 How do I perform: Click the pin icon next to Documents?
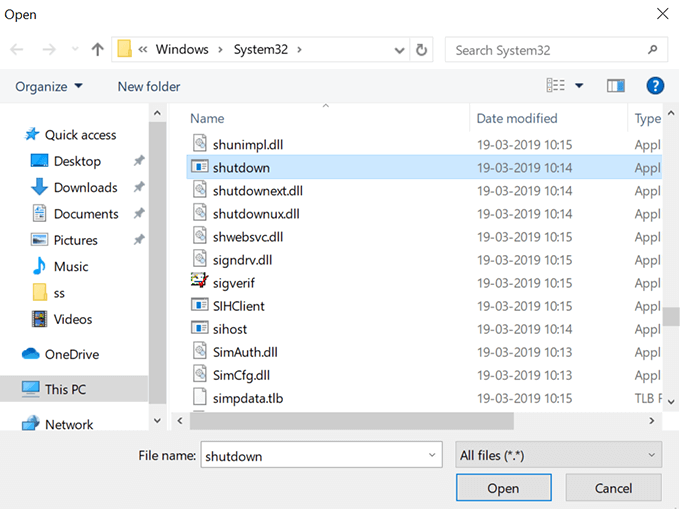point(139,213)
